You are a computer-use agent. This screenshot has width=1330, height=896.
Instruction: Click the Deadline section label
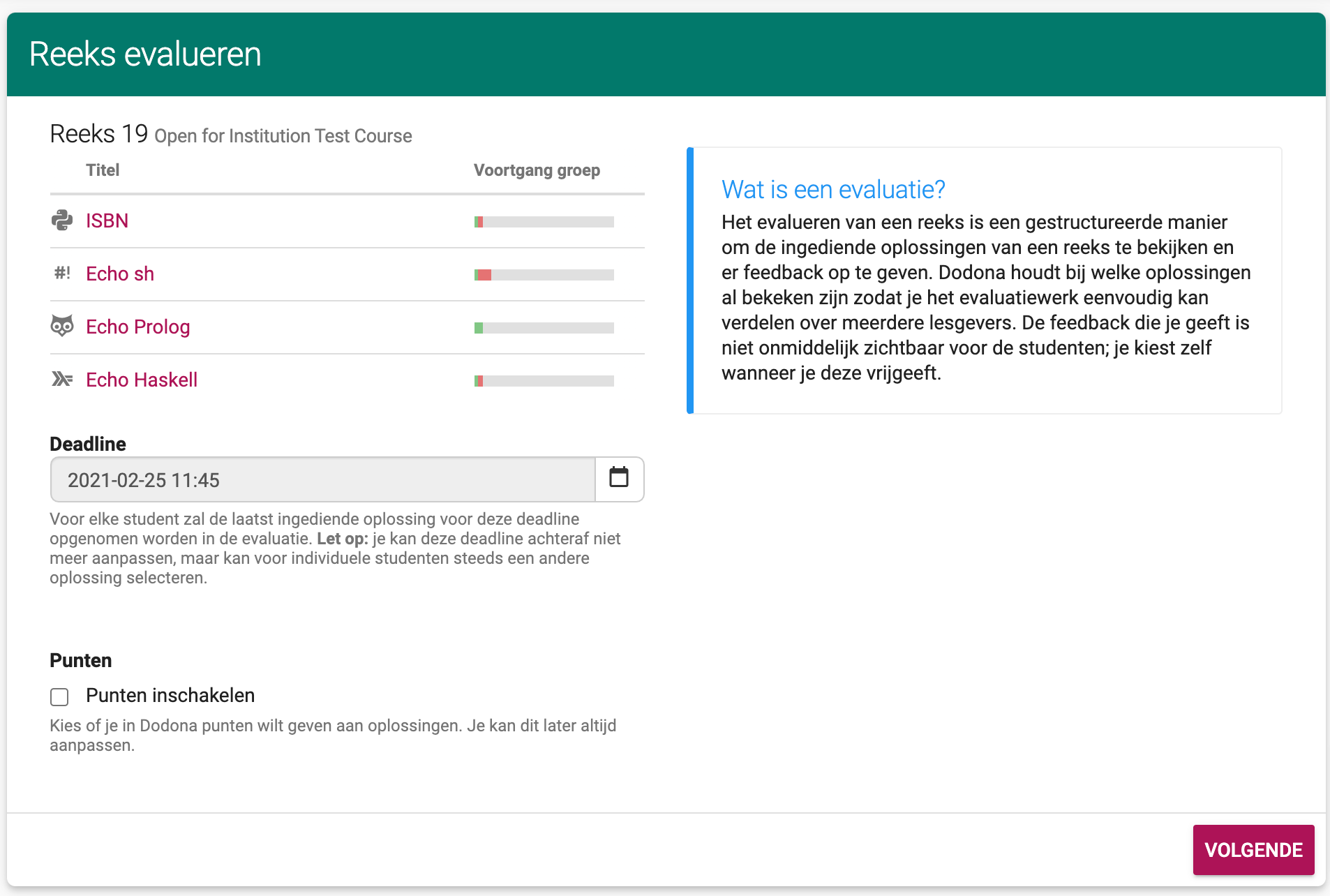click(x=88, y=444)
